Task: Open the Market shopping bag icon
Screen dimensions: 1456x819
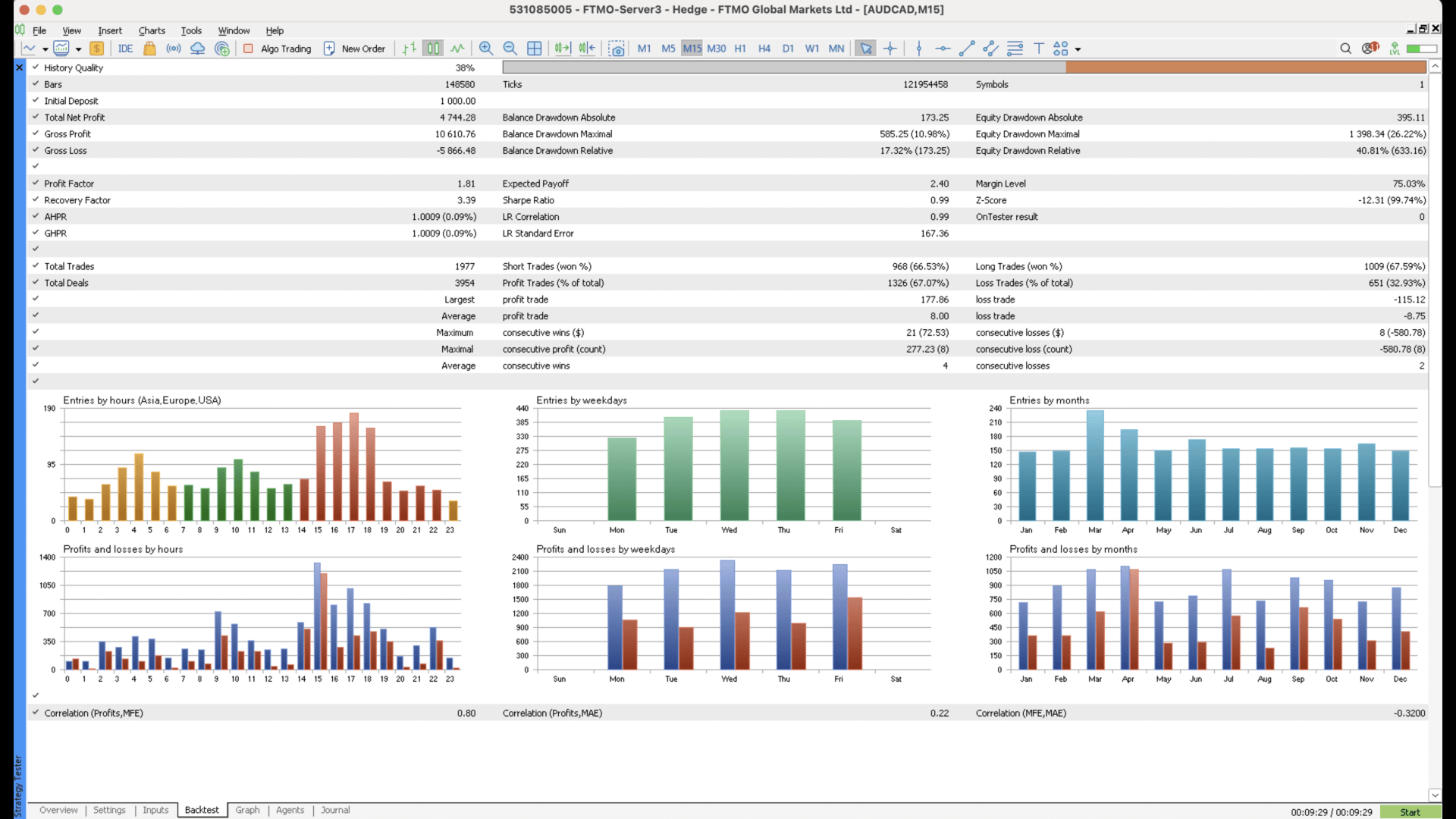Action: (x=149, y=49)
